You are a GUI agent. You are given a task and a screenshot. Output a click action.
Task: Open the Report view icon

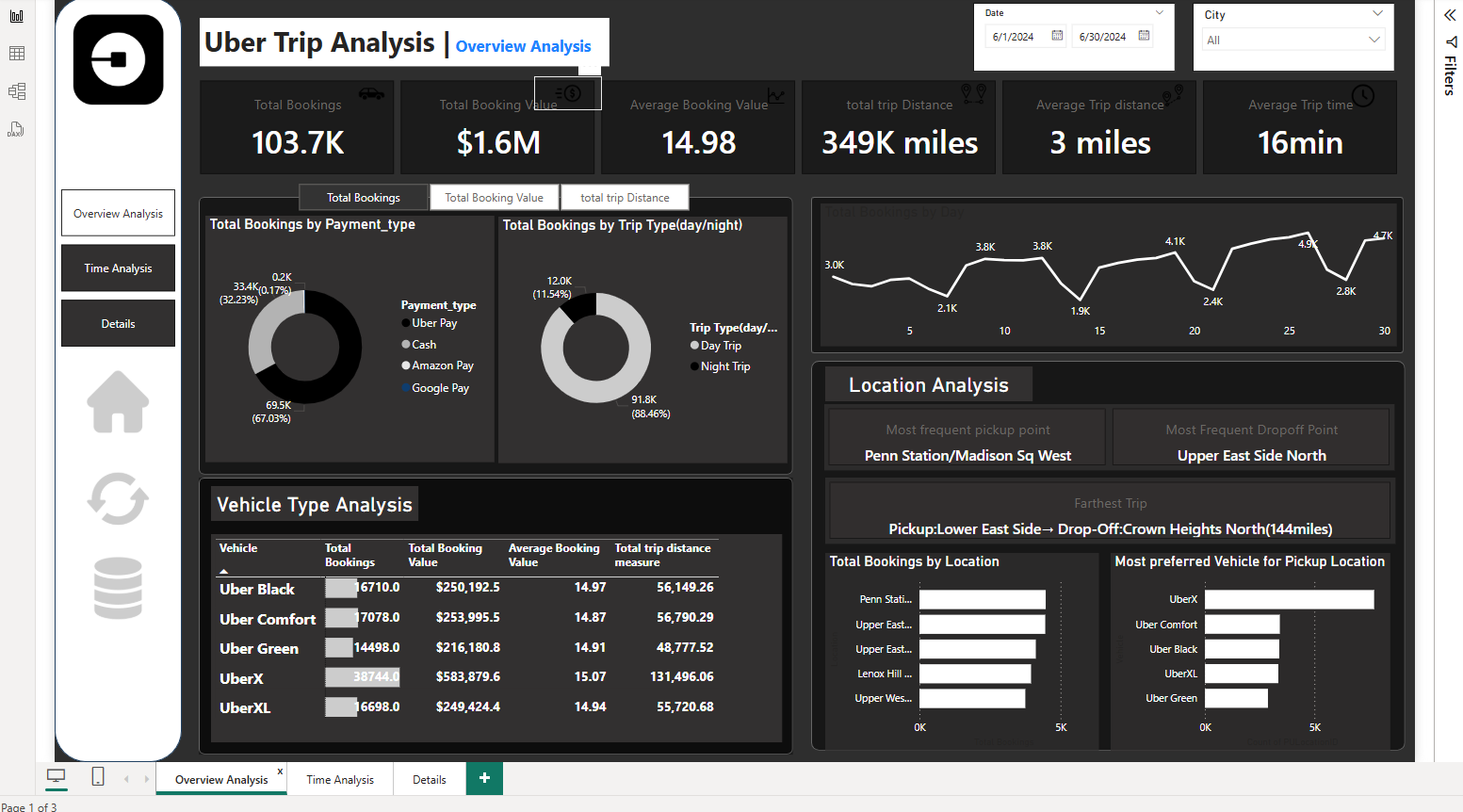[x=17, y=16]
